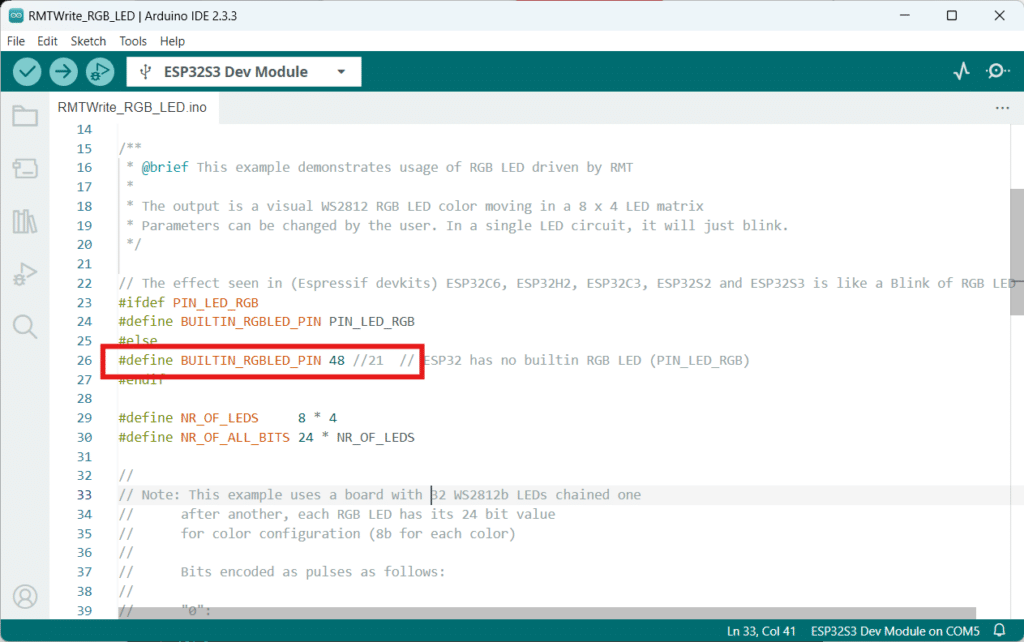Open the Boards Manager sidebar panel

point(25,169)
